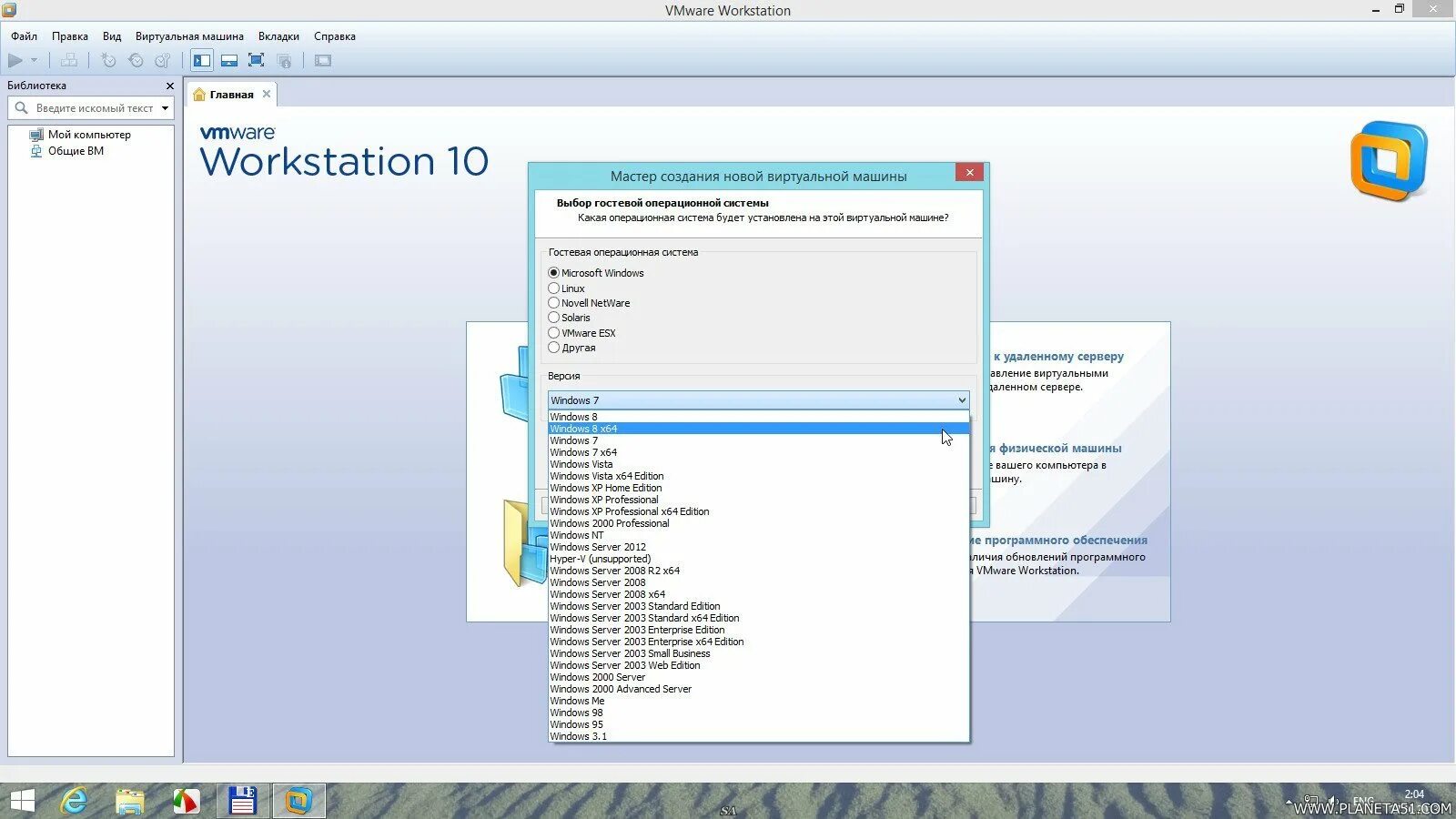Select the Novell NetWare radio button
This screenshot has width=1456, height=819.
click(x=553, y=303)
